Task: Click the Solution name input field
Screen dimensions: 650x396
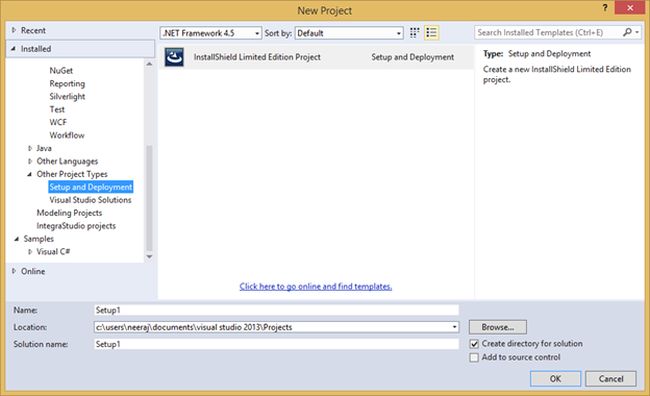Action: coord(276,344)
